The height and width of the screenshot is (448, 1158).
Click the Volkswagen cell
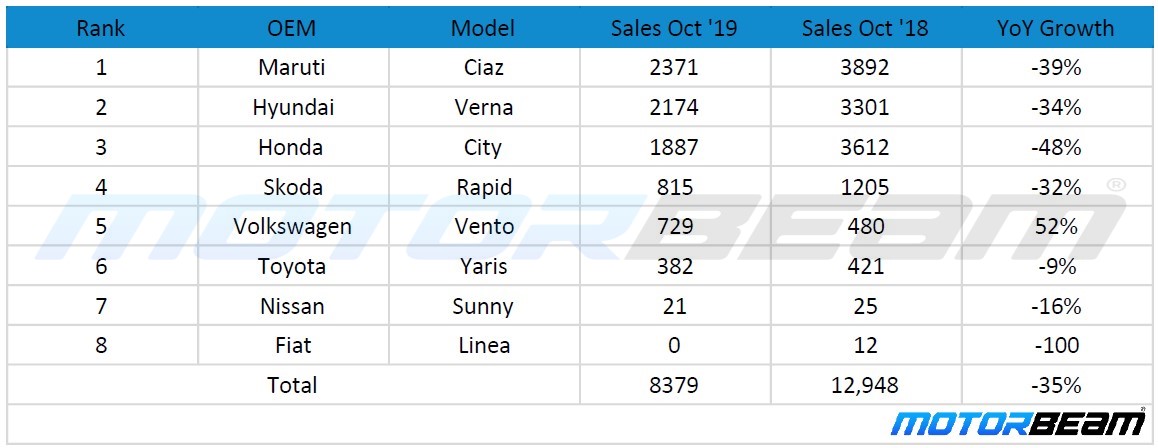pyautogui.click(x=293, y=227)
